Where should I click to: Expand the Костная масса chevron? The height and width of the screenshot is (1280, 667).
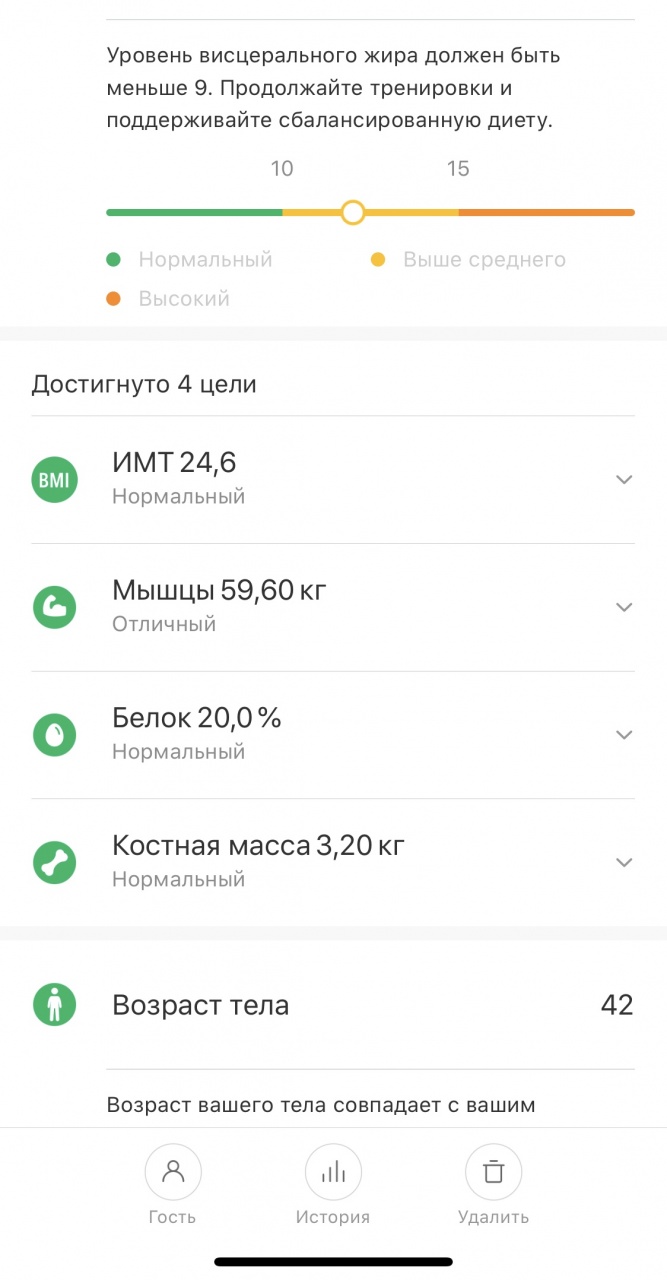coord(624,862)
